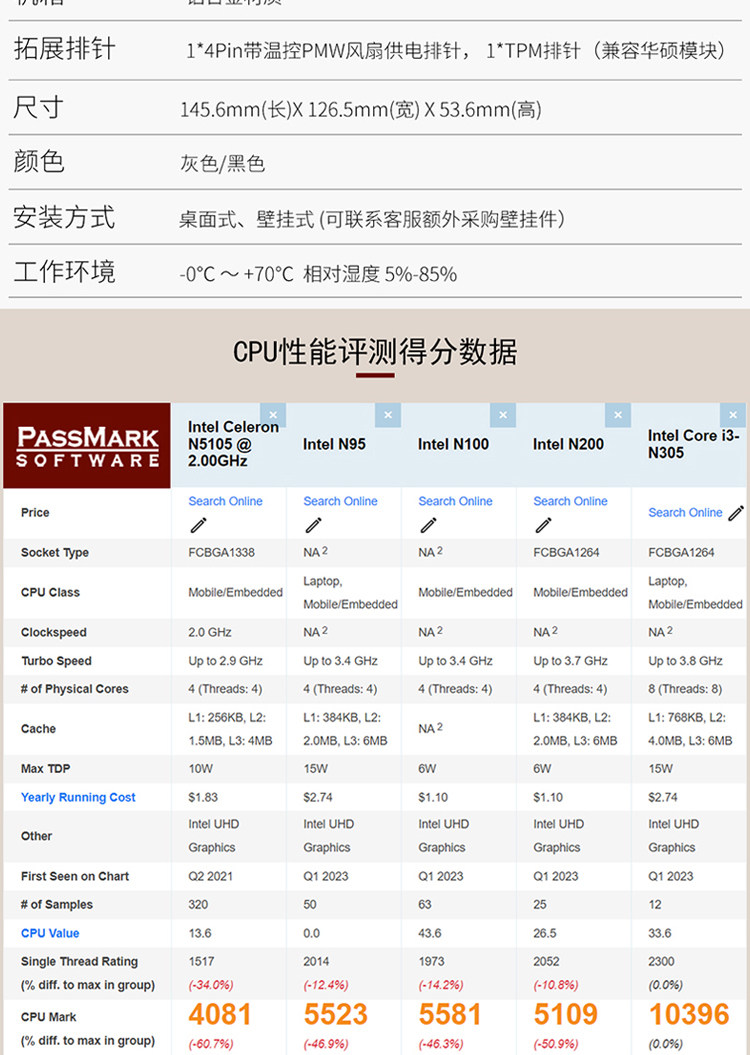Click the CPU性能评测得分数据 heading
Viewport: 750px width, 1055px height.
pos(375,352)
